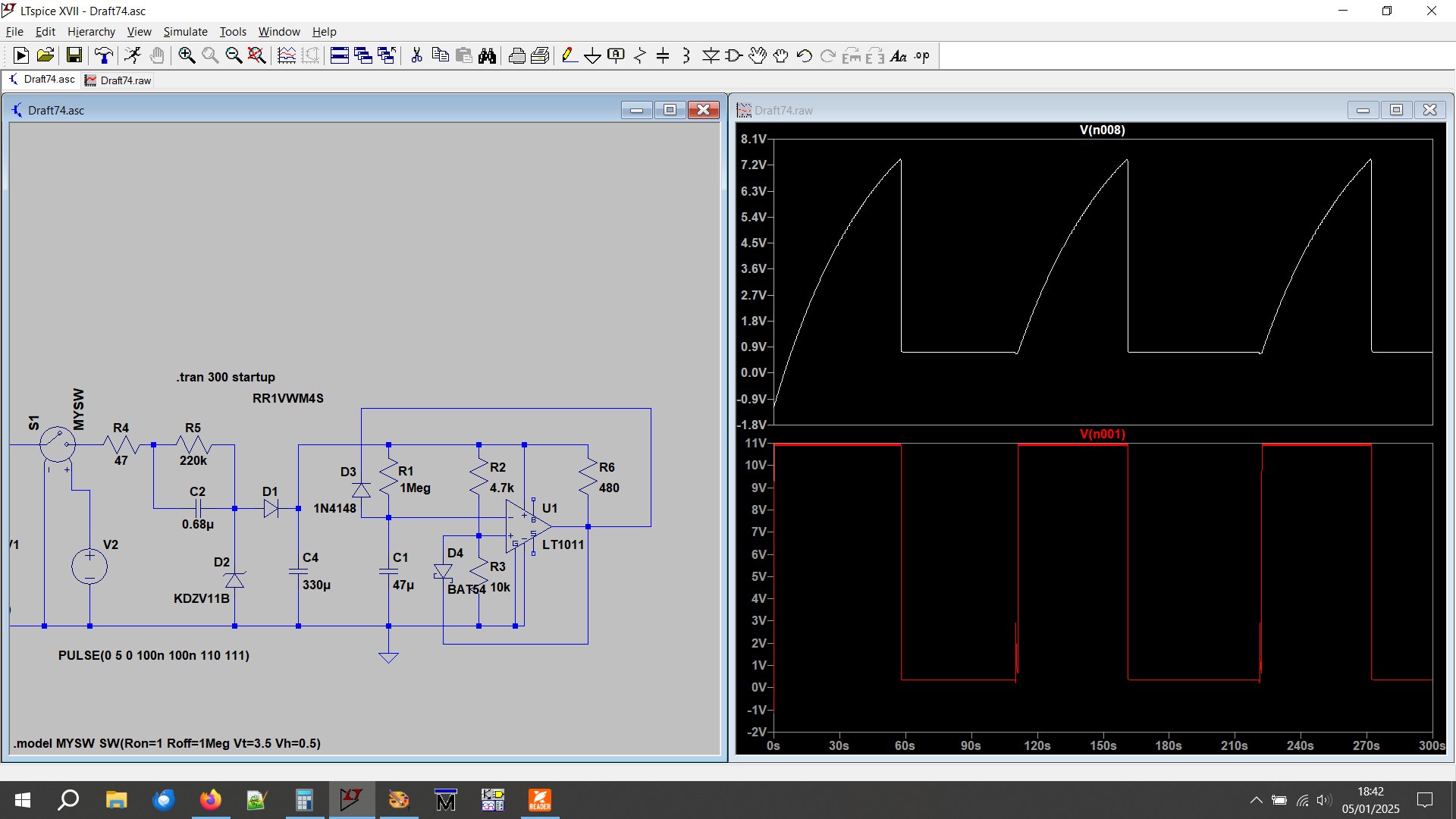Select the Capacitor component tool
The image size is (1456, 819).
coord(663,55)
